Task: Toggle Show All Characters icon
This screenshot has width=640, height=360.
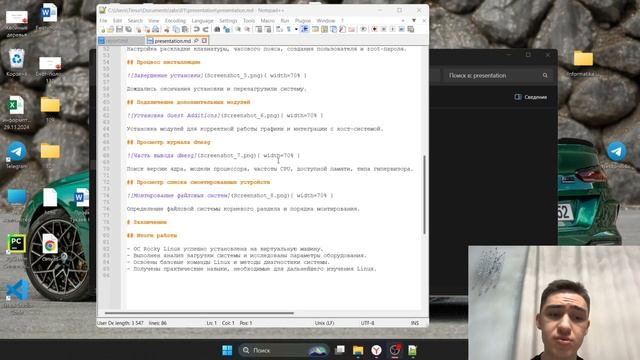Action: coord(289,29)
